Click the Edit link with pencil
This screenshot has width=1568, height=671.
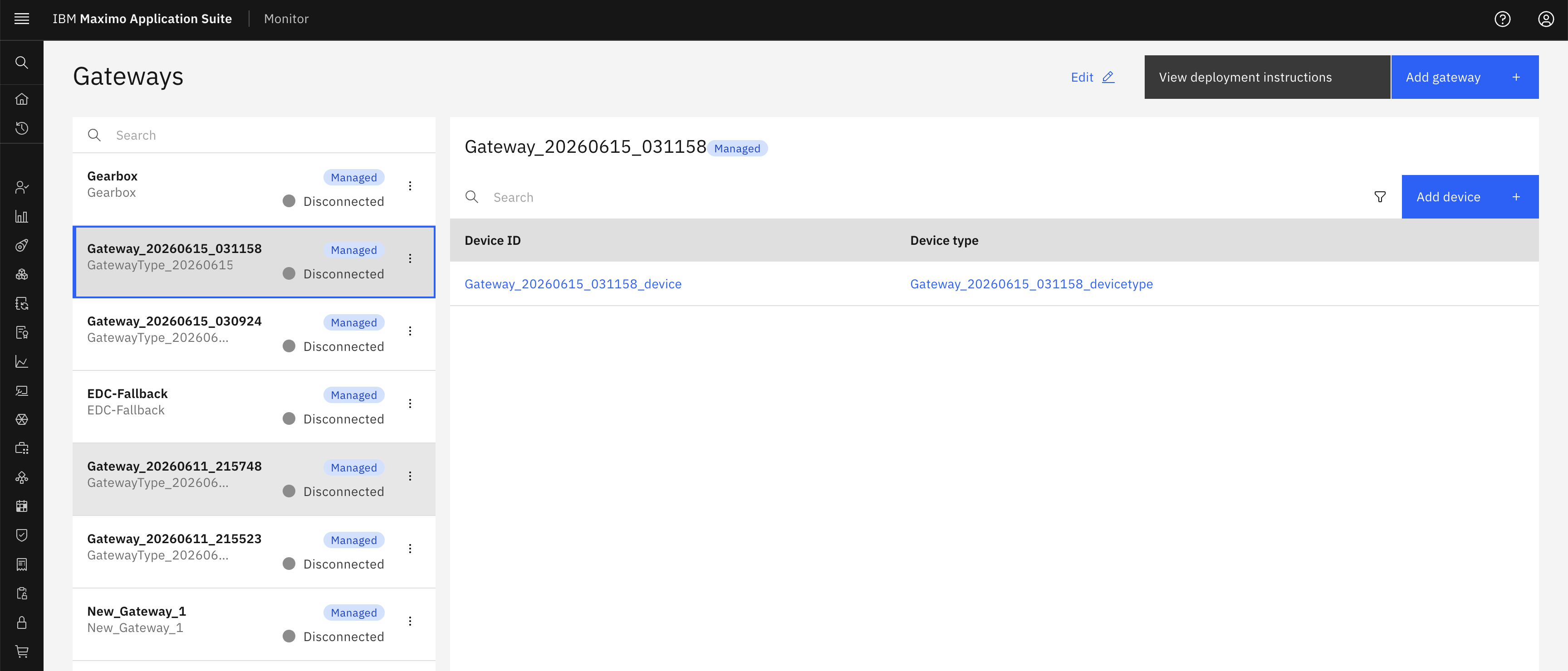pos(1092,77)
